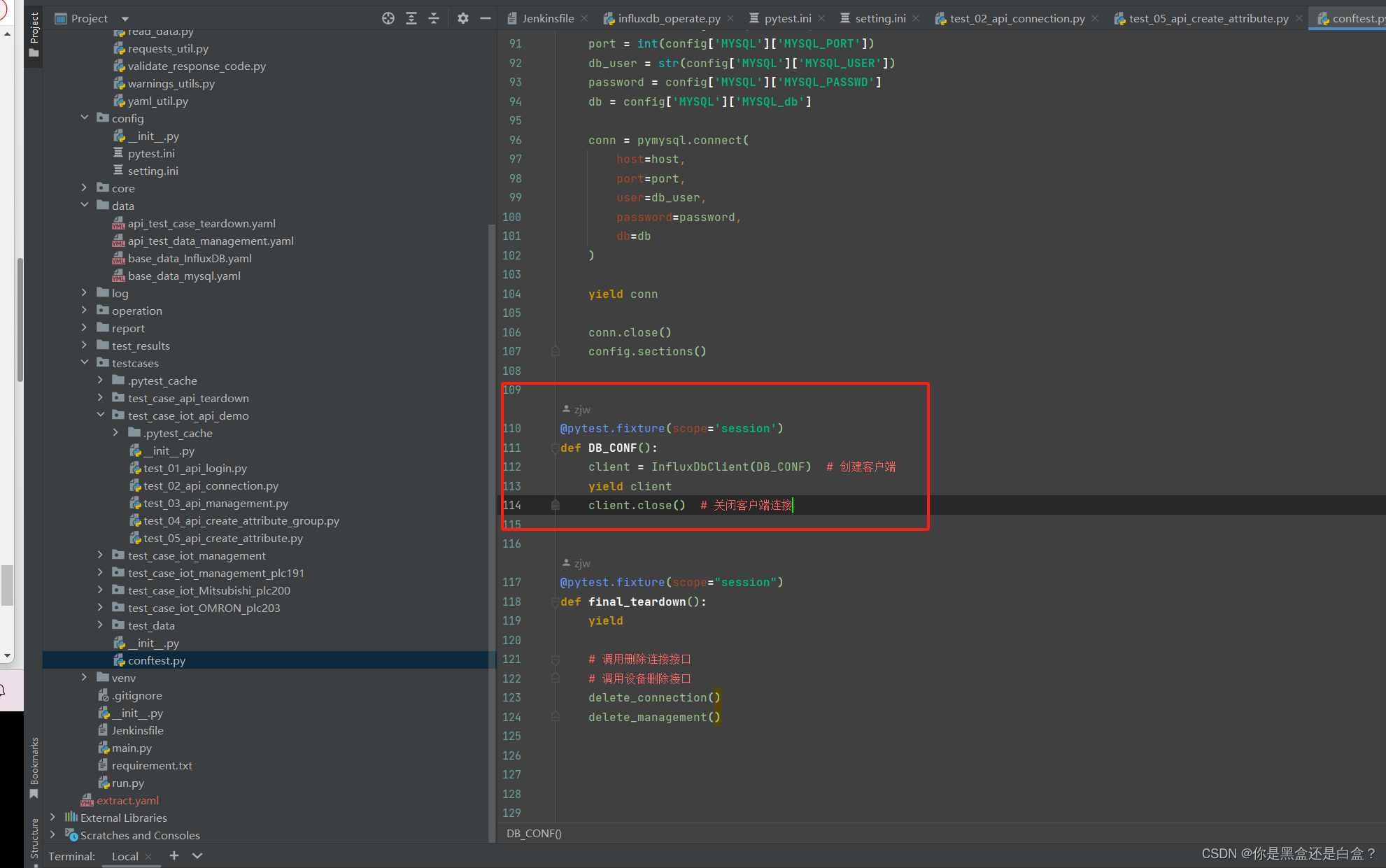Hide the Project panel with minus icon

point(486,18)
